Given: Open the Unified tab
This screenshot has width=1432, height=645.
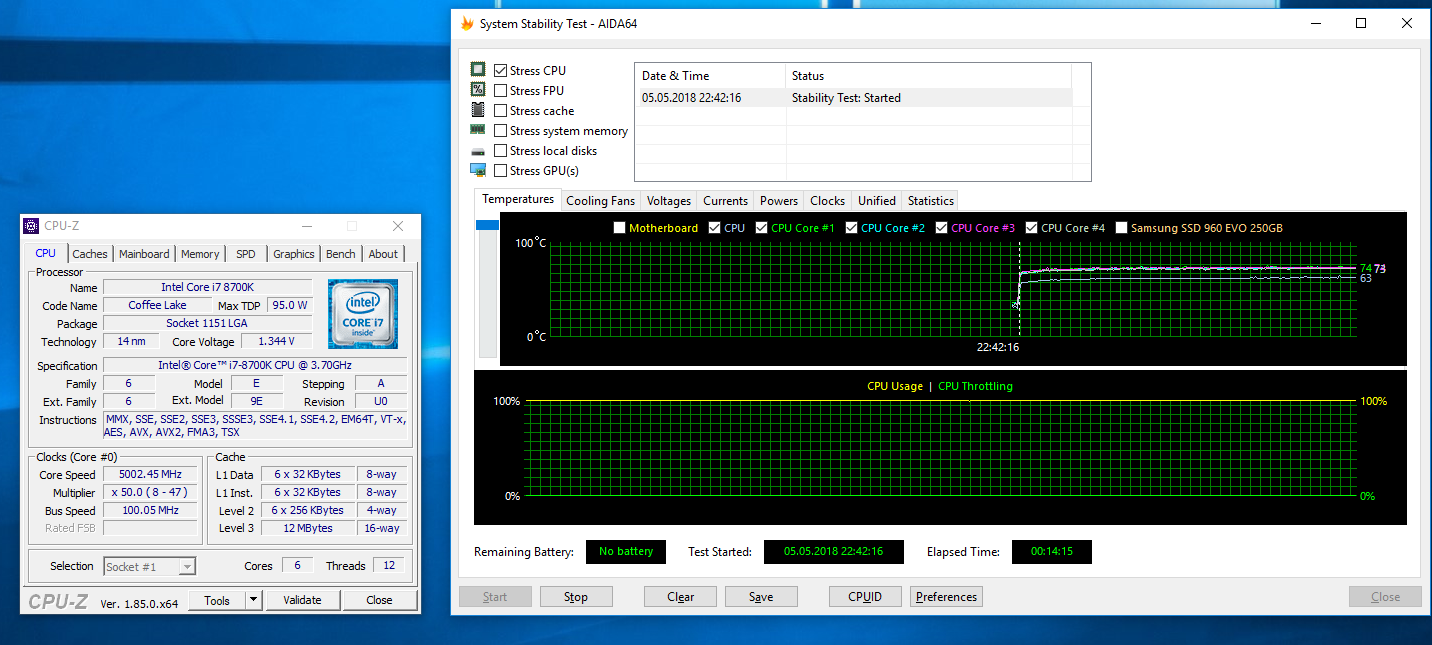Looking at the screenshot, I should point(876,200).
